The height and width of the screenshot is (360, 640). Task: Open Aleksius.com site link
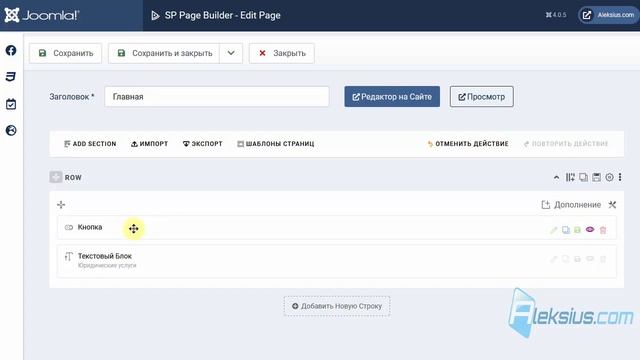point(609,15)
